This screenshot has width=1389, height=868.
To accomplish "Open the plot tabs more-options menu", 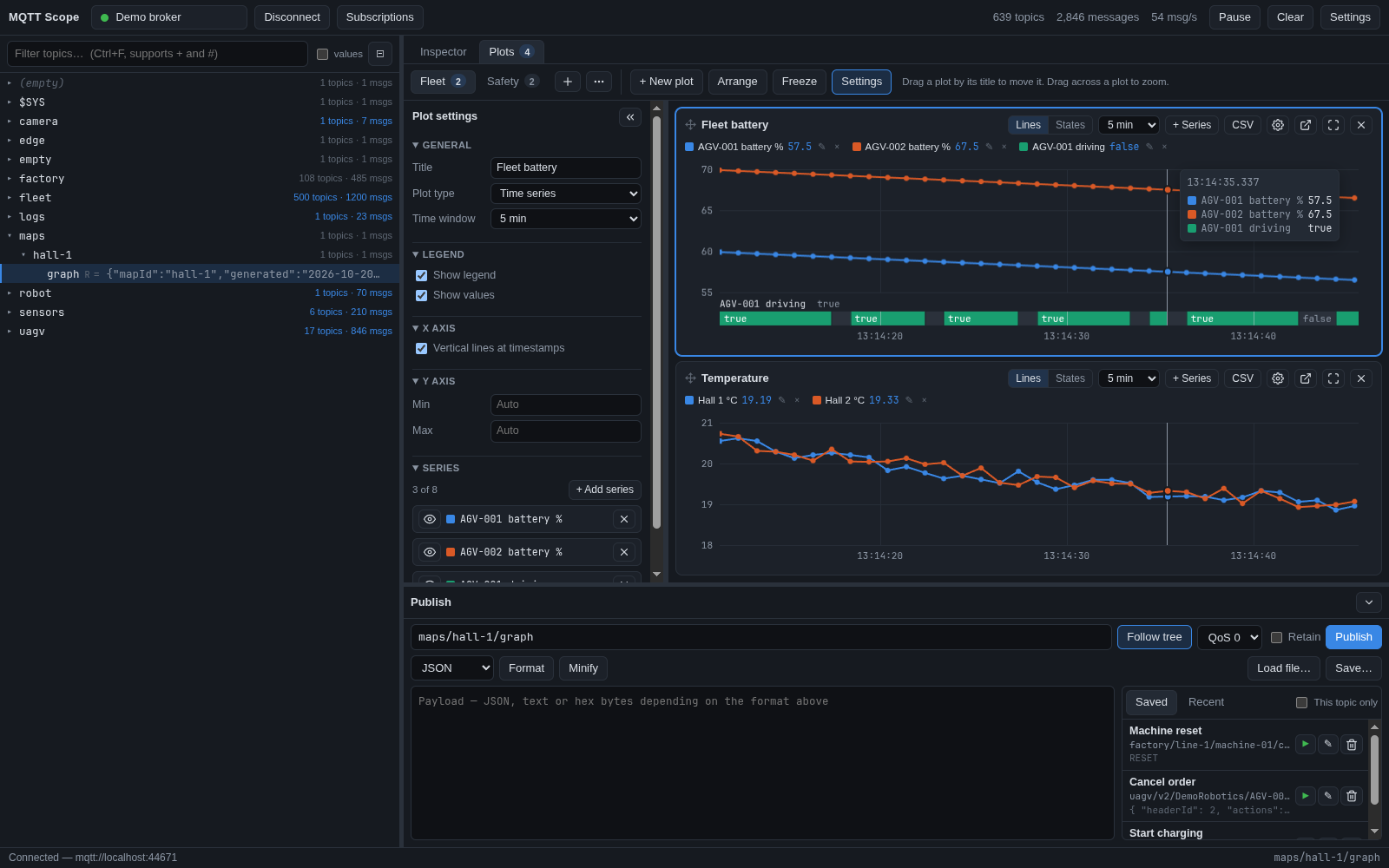I will [599, 82].
